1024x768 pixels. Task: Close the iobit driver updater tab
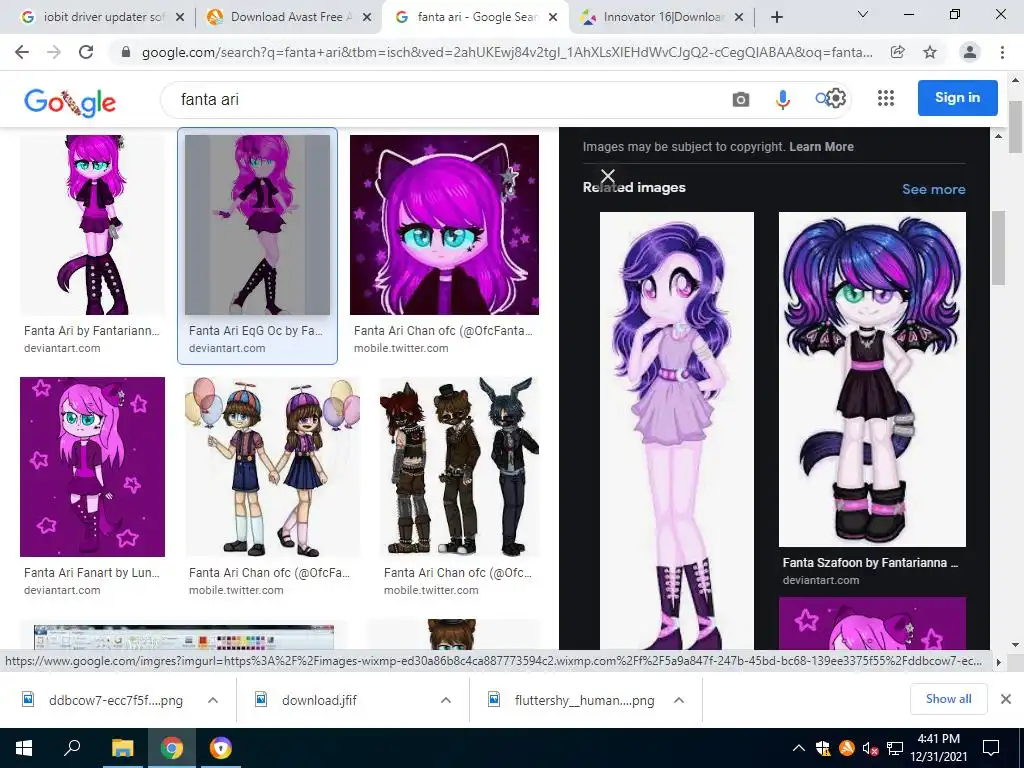point(180,17)
